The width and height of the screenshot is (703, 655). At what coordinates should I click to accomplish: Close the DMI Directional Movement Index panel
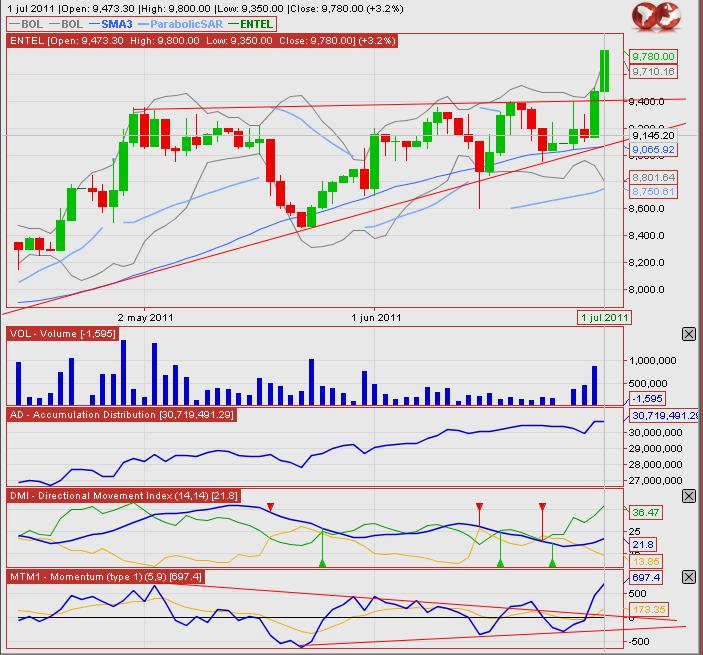tap(689, 496)
